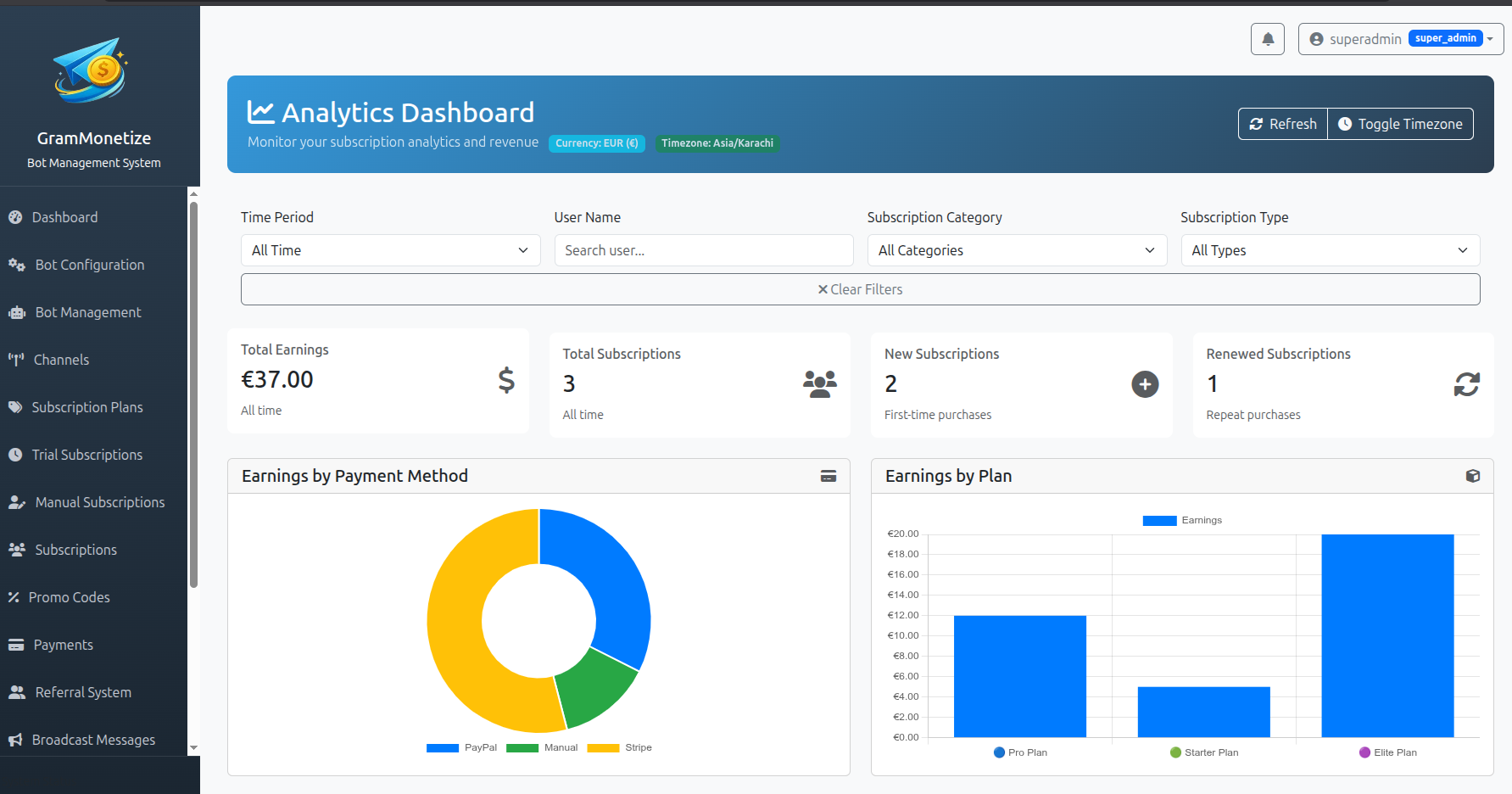
Task: Click the box icon on Earnings by Plan
Action: coord(1473,476)
